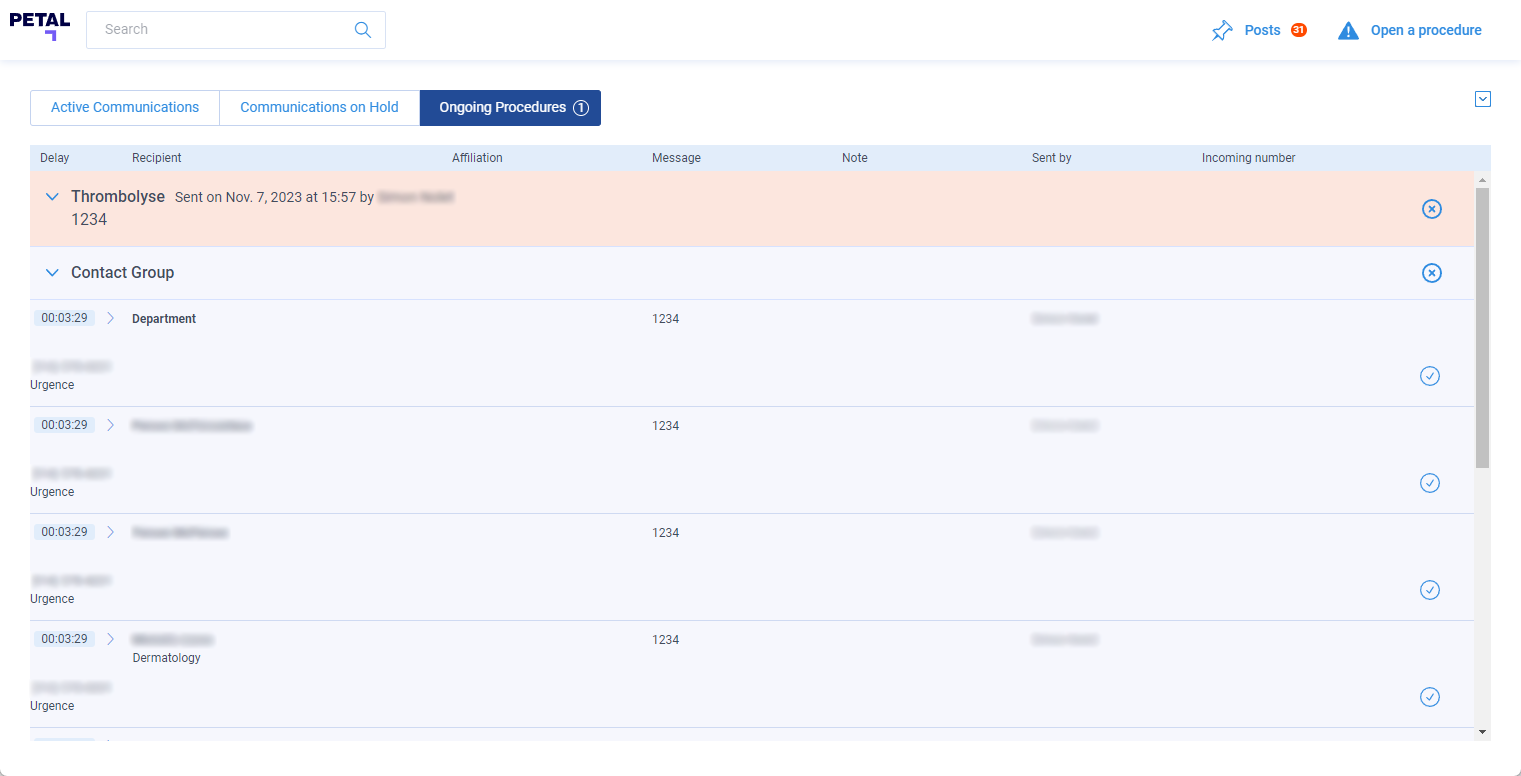Viewport: 1521px width, 776px height.
Task: Click the 1234 text under Thrombolyse
Action: [x=89, y=219]
